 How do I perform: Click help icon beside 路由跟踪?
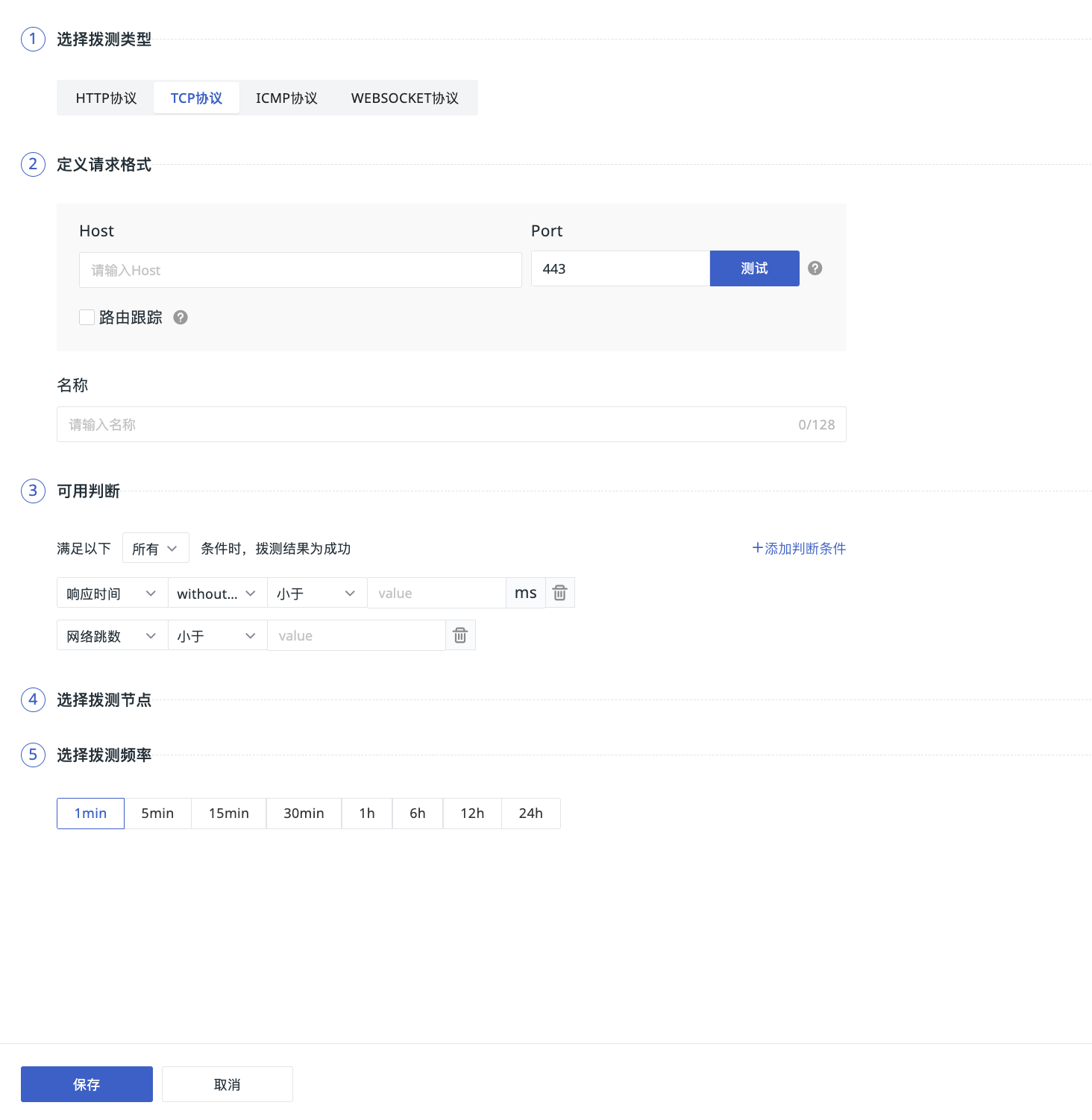coord(181,318)
